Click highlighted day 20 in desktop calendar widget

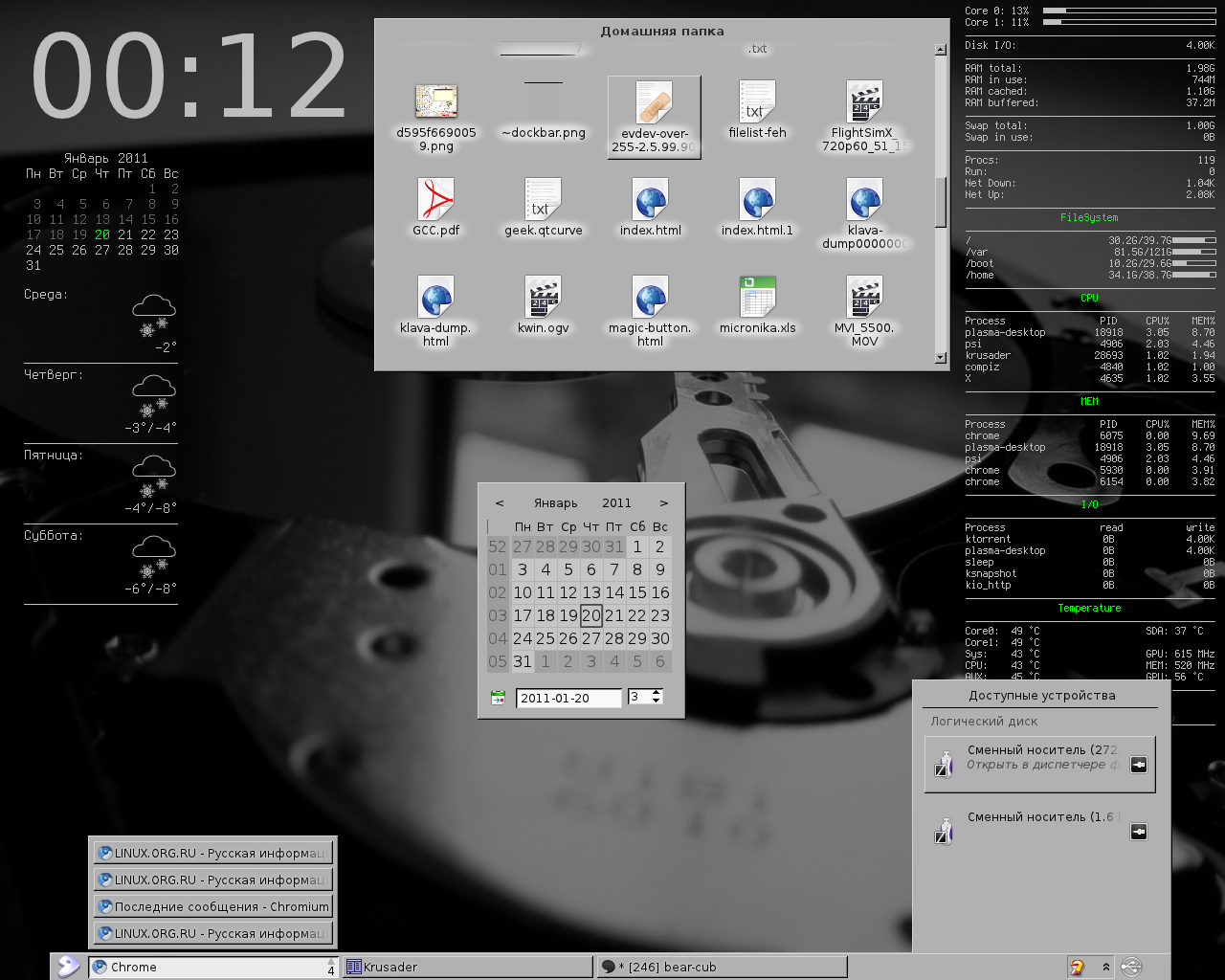pyautogui.click(x=102, y=234)
